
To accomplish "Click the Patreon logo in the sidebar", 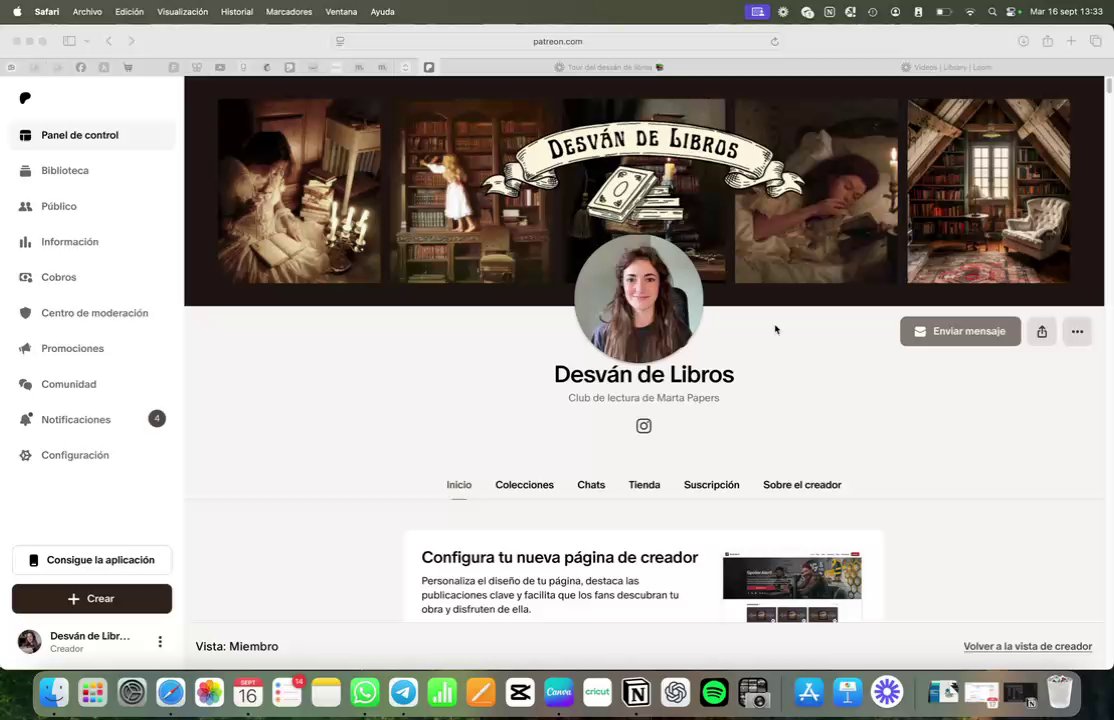I will pyautogui.click(x=25, y=98).
